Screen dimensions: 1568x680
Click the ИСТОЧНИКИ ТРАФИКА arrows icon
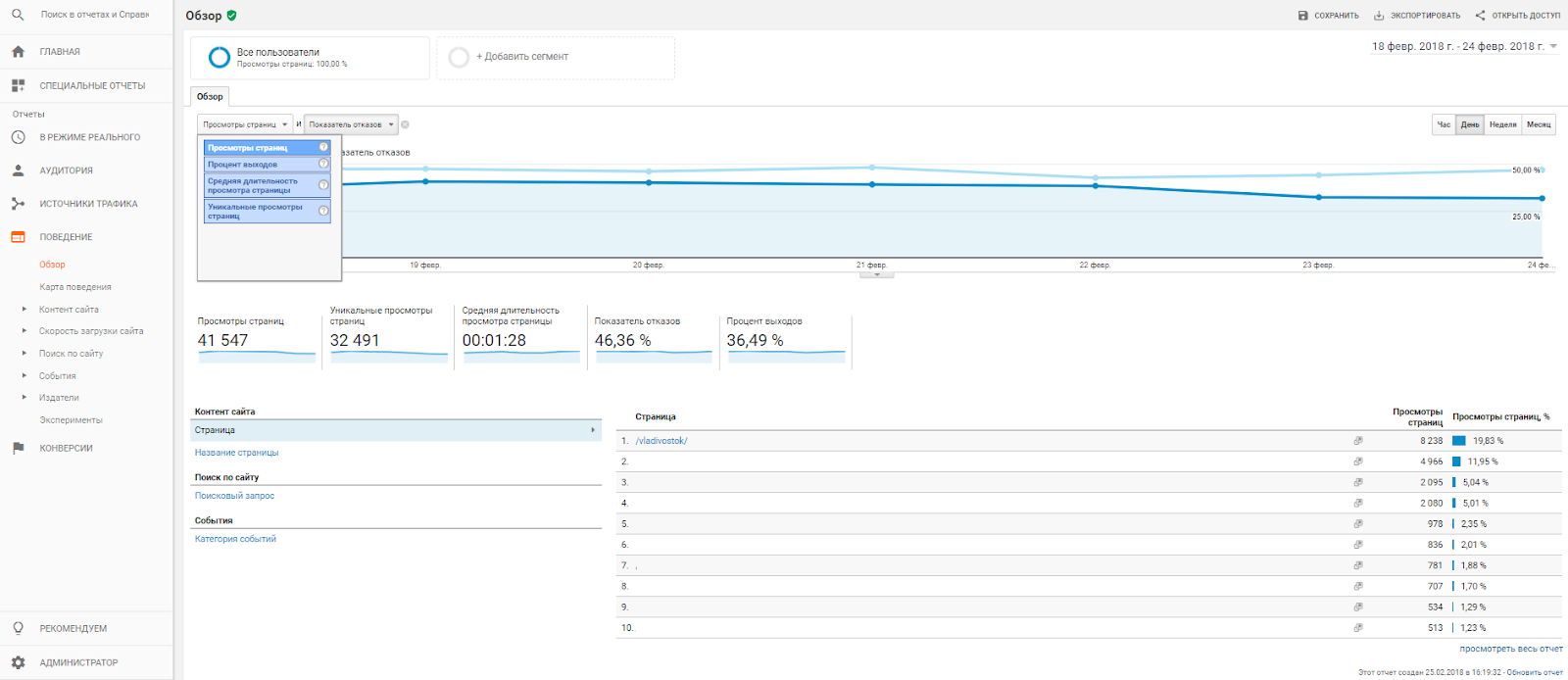pyautogui.click(x=18, y=204)
